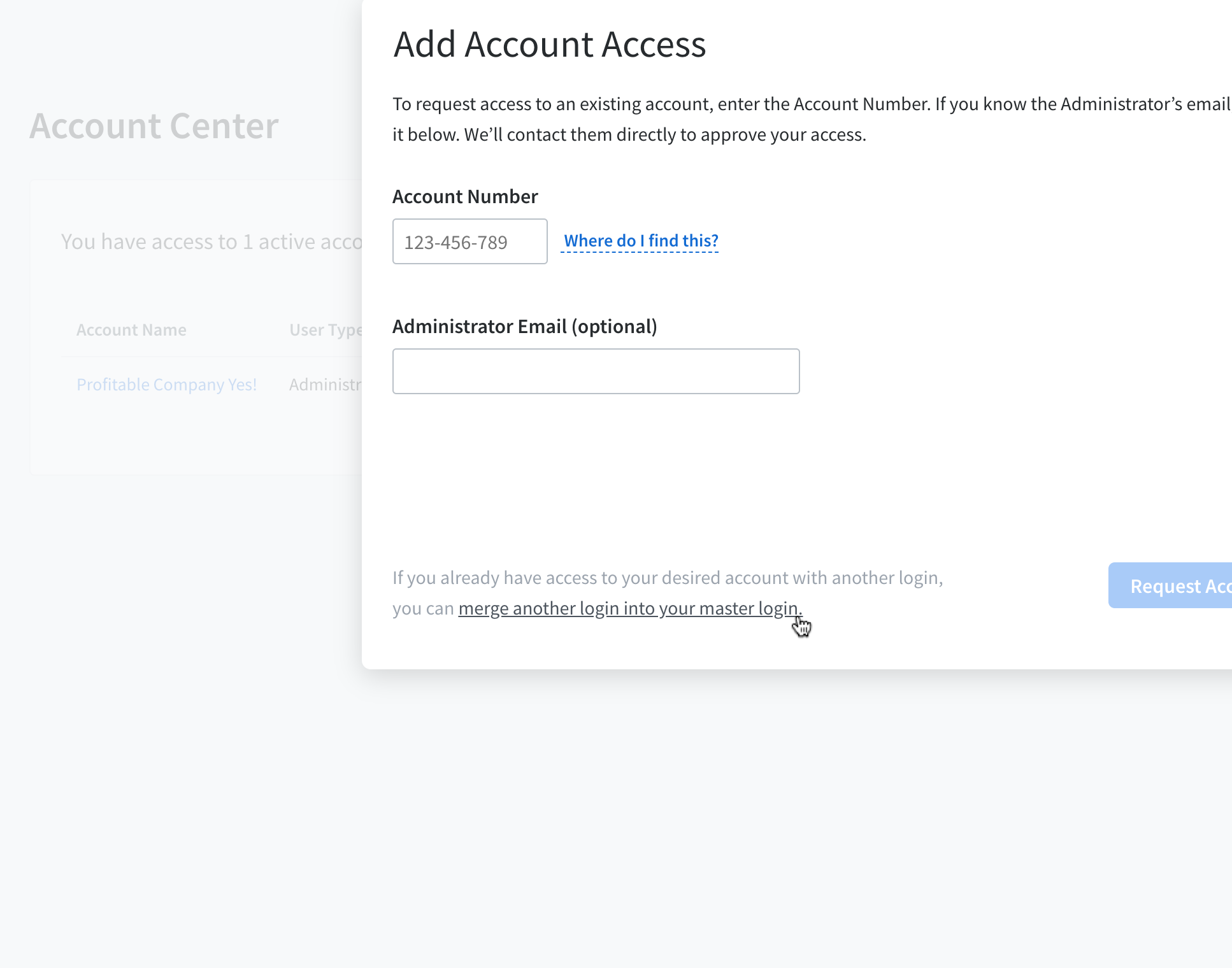Open the 'Where do I find this?' link
The image size is (1232, 968).
click(641, 241)
